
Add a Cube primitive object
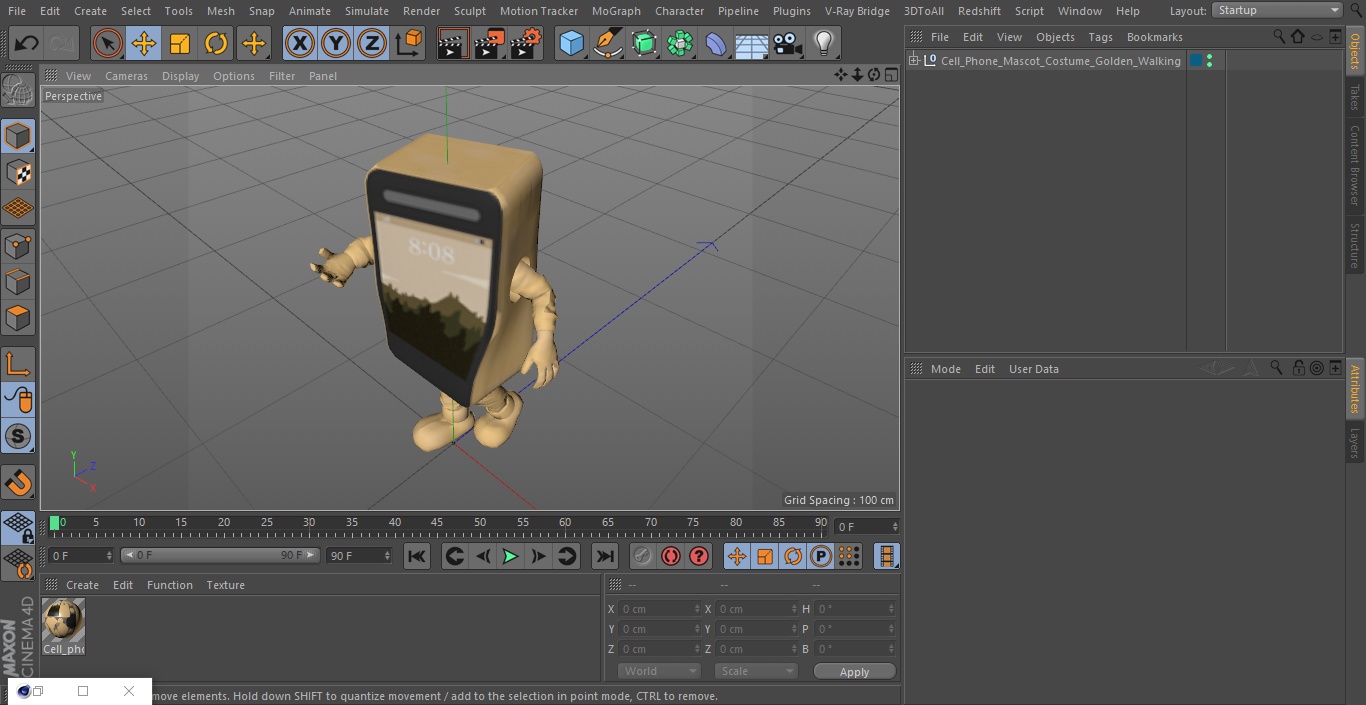[571, 43]
